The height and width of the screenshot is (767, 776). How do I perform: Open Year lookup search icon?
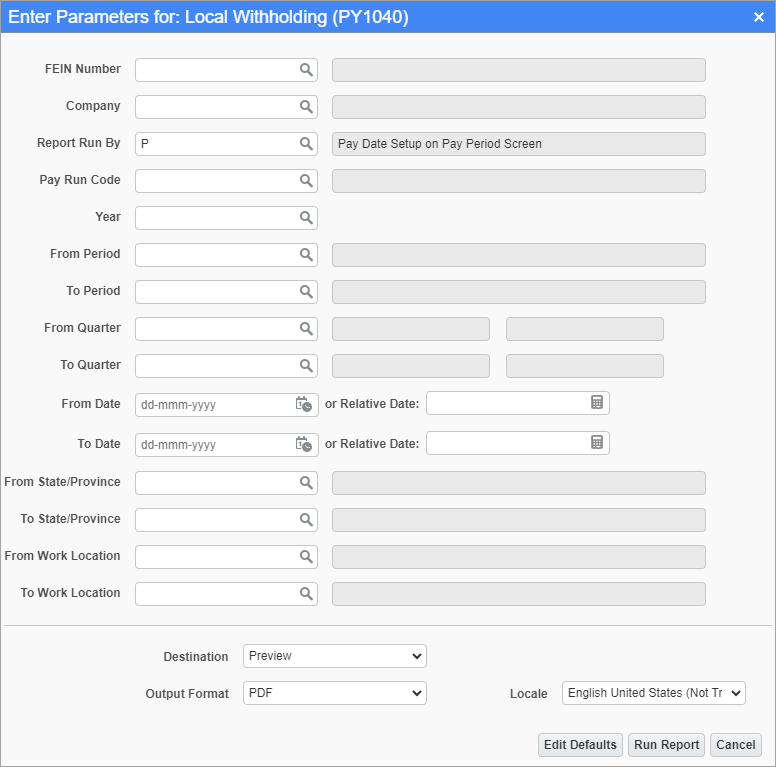click(x=306, y=218)
